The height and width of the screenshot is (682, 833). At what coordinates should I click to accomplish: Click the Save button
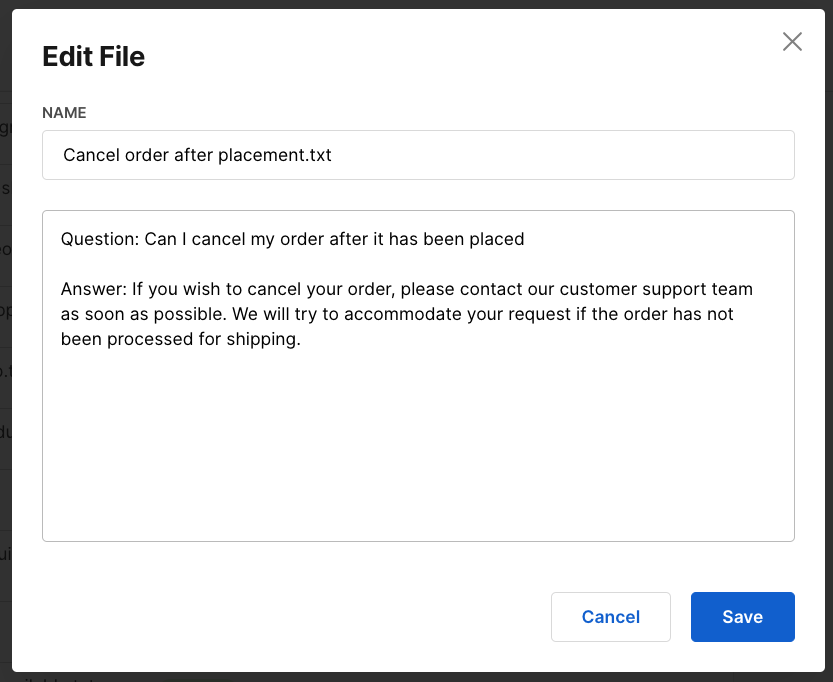tap(742, 617)
